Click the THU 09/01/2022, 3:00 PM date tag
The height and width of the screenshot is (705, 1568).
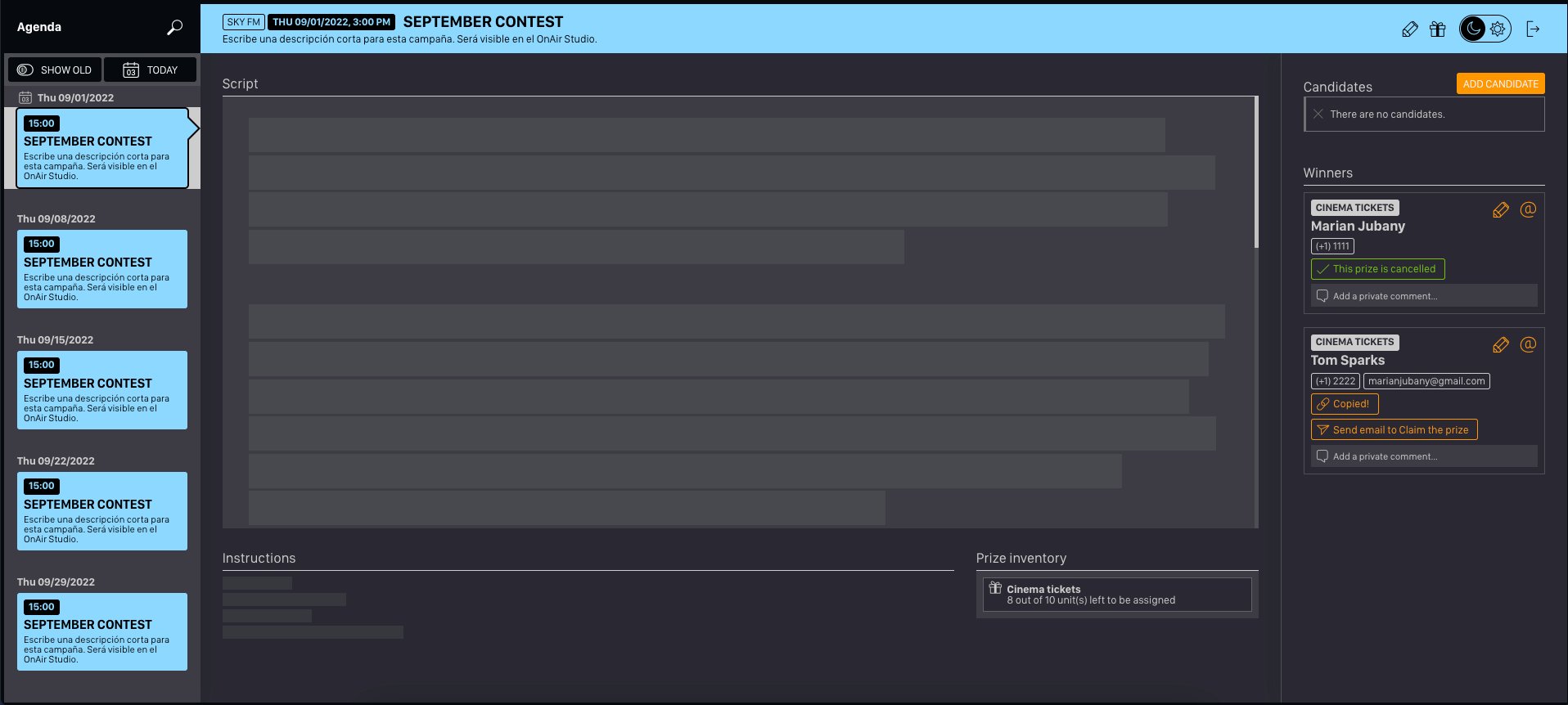[x=331, y=22]
